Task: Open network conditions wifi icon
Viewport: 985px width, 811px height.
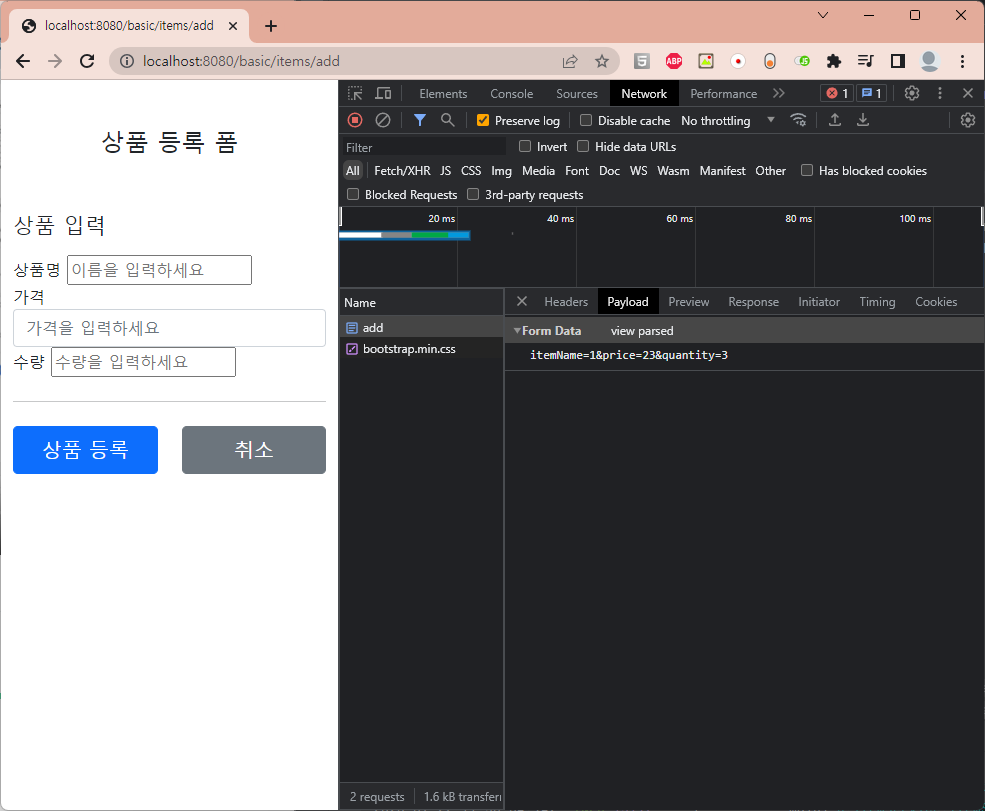Action: 798,120
